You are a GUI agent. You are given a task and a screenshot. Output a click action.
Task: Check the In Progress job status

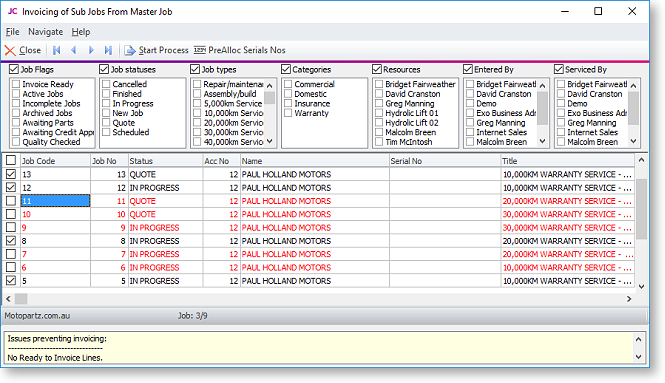point(106,103)
